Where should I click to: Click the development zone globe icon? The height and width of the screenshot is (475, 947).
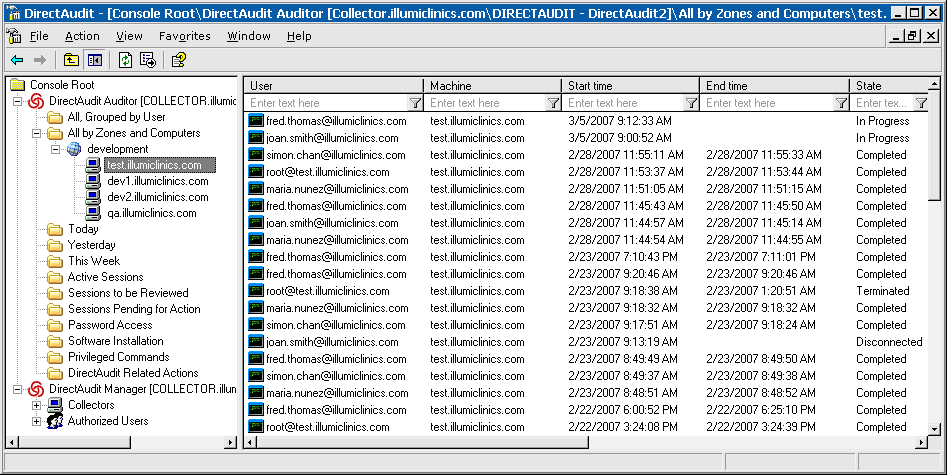click(74, 149)
